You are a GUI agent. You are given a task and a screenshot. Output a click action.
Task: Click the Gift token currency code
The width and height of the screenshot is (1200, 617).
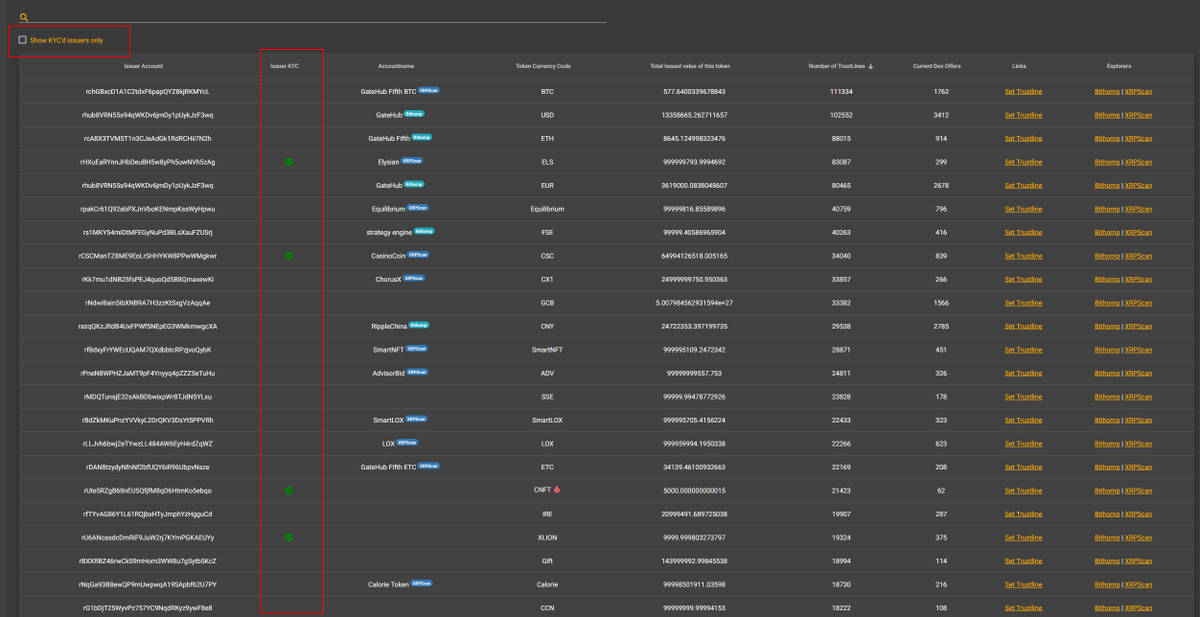[x=547, y=561]
